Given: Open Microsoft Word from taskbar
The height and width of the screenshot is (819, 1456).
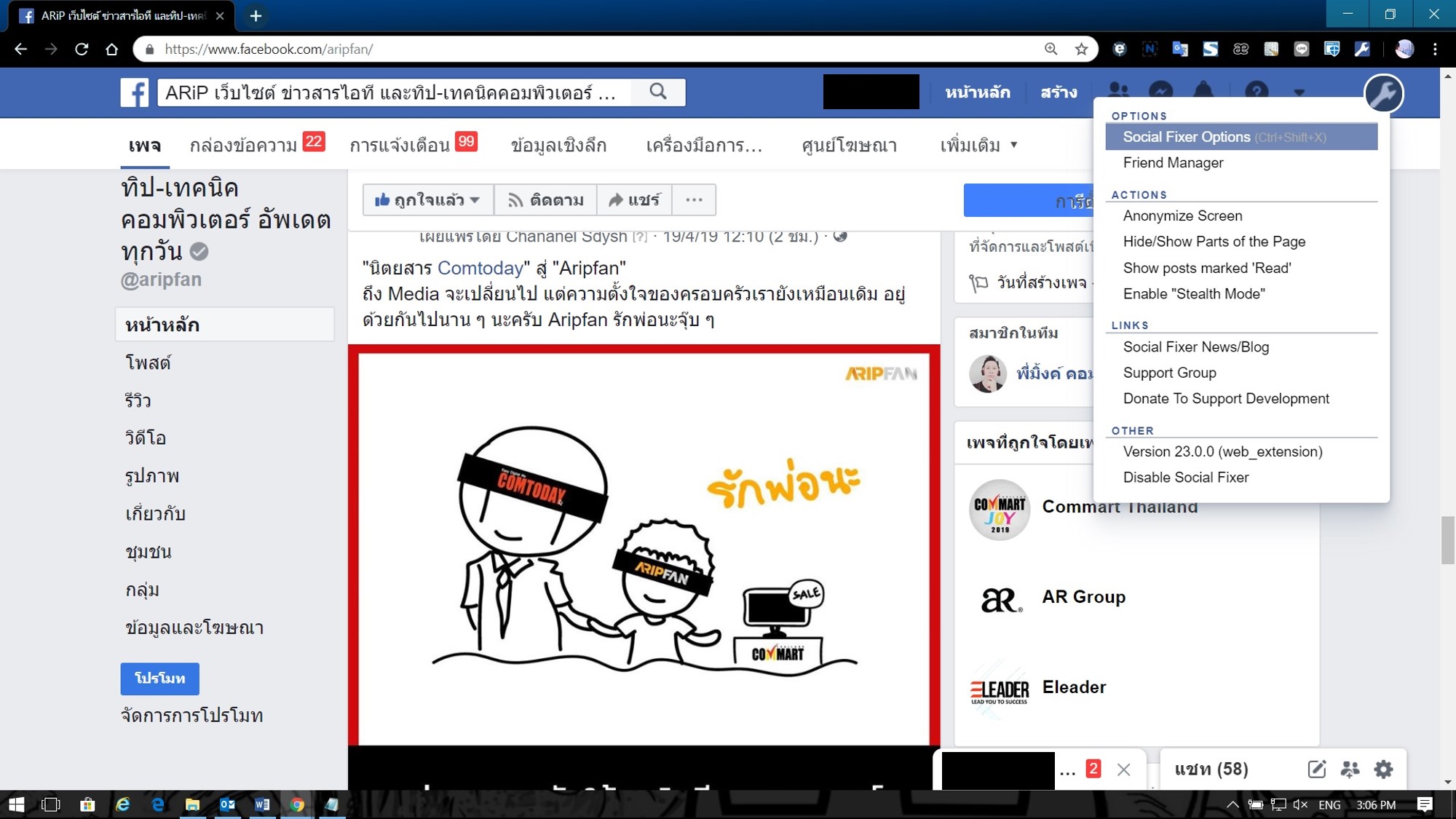Looking at the screenshot, I should pos(262,804).
